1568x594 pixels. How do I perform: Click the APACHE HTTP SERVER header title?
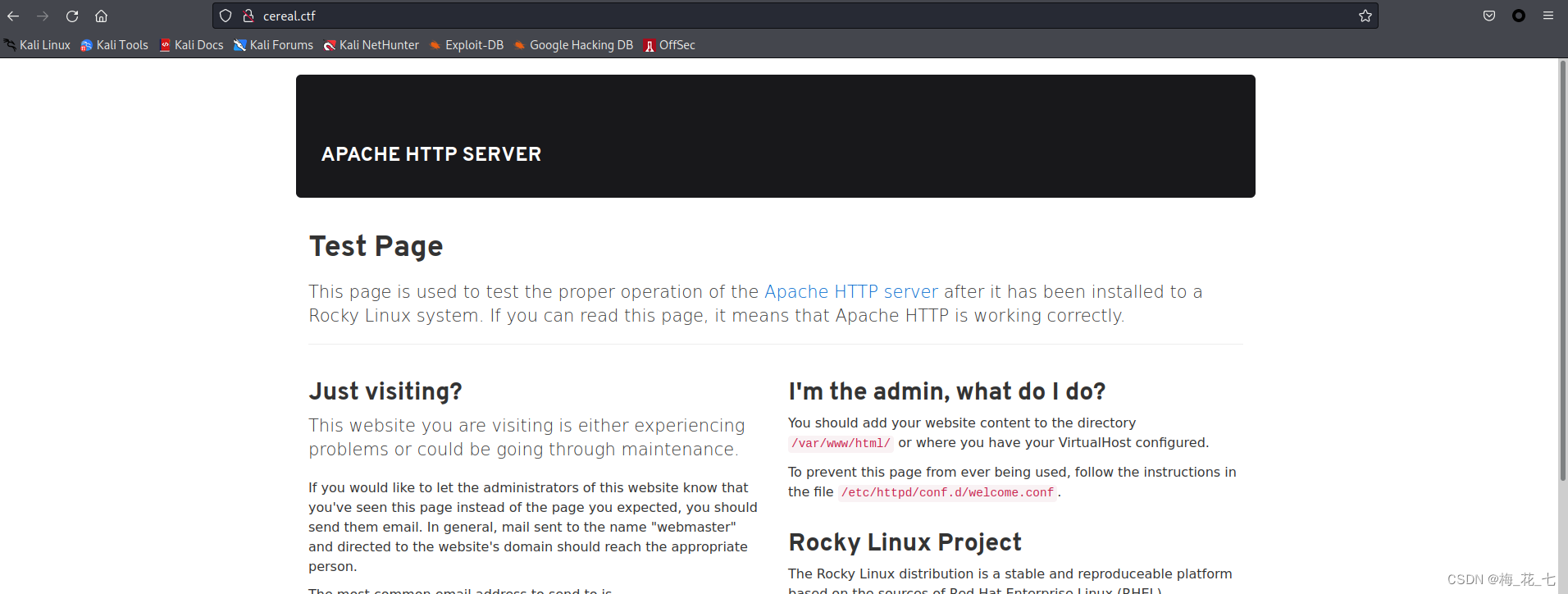[x=431, y=154]
